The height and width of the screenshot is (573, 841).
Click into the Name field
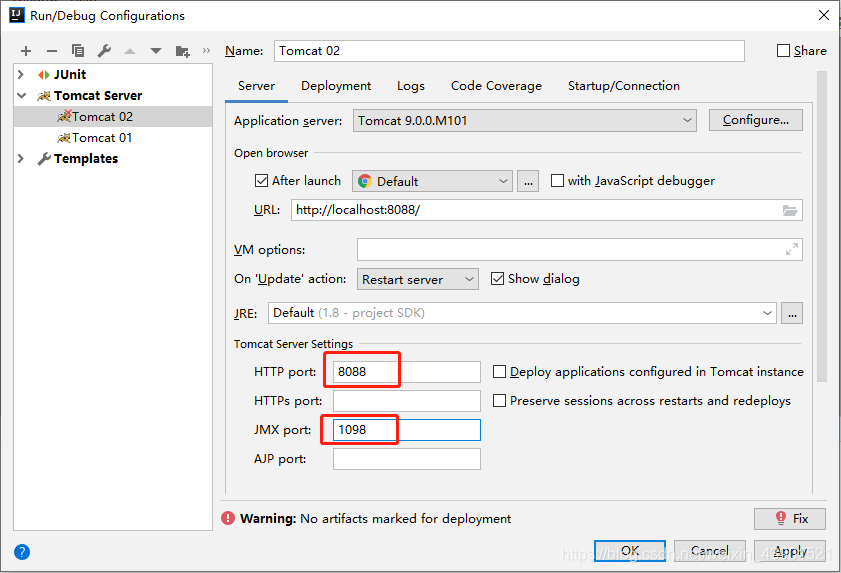pyautogui.click(x=509, y=51)
